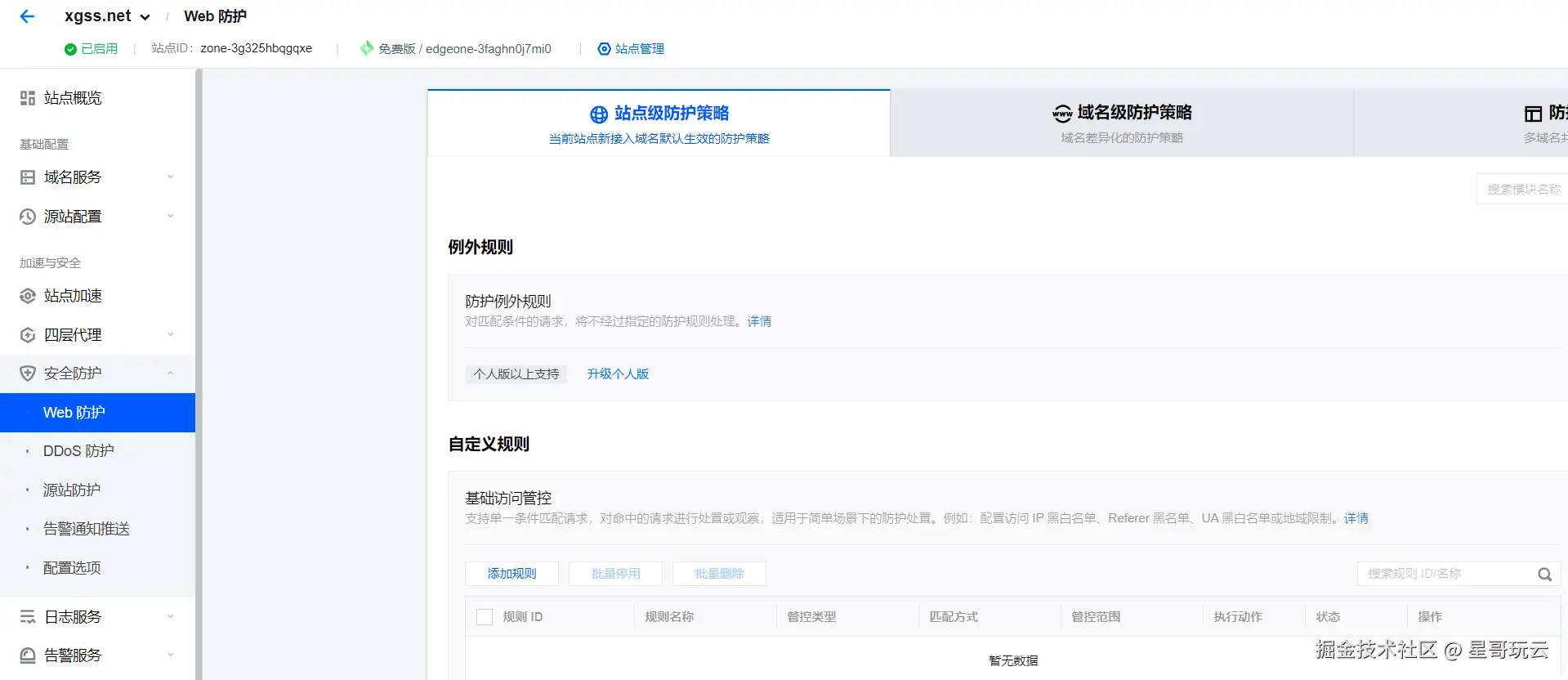Open 详情 link under 防护例外规则

(x=759, y=321)
